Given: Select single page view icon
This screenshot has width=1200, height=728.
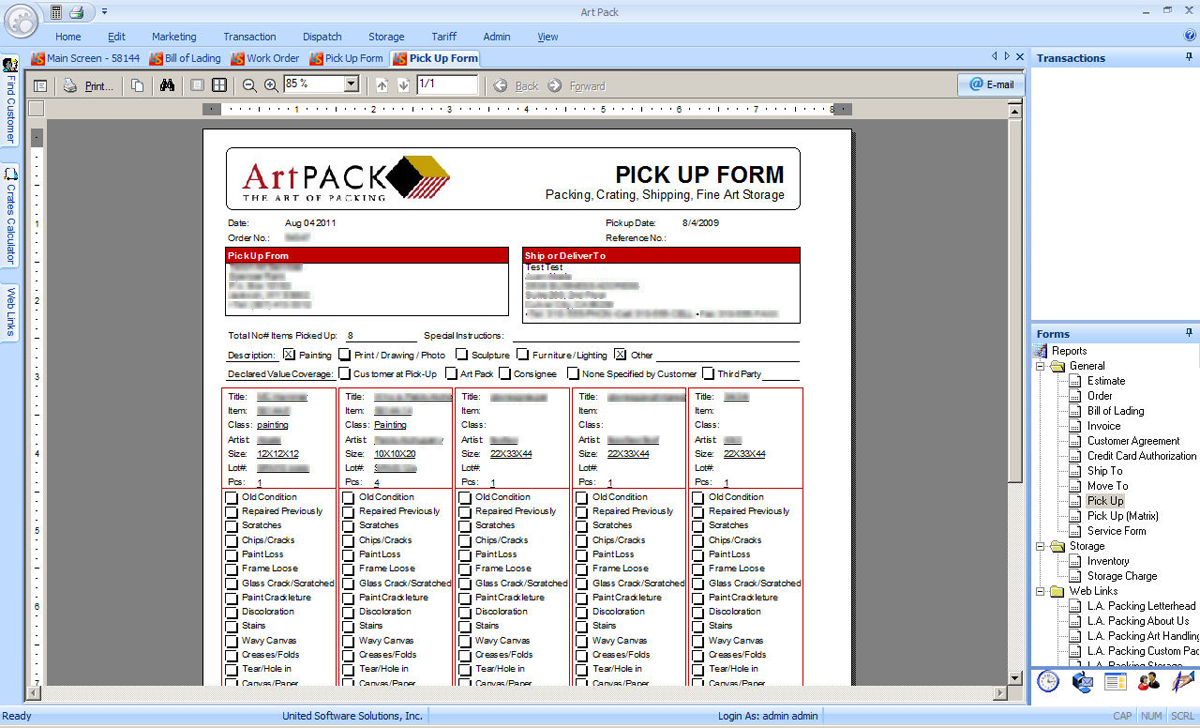Looking at the screenshot, I should [198, 86].
